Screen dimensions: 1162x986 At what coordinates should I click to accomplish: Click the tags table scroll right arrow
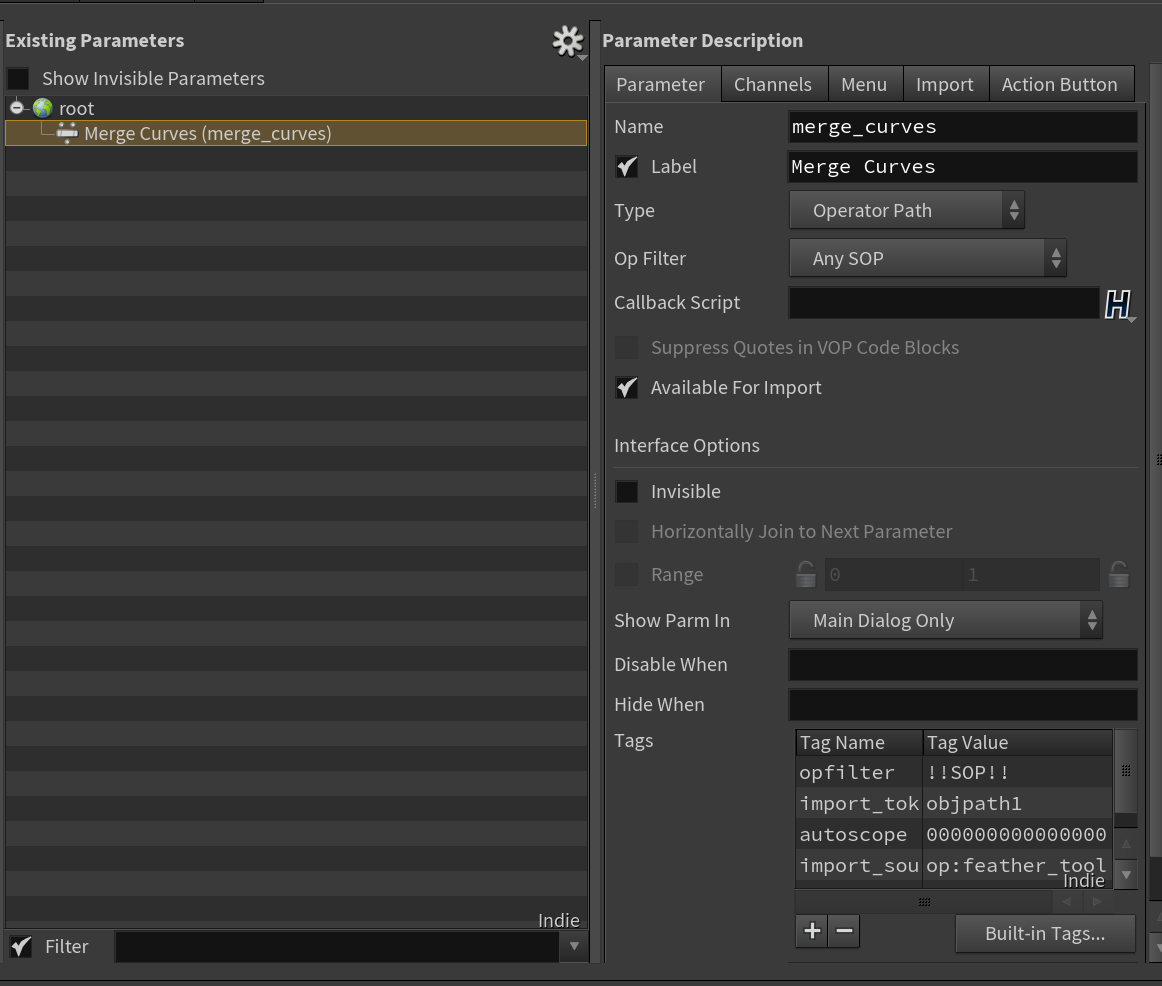[x=1098, y=902]
